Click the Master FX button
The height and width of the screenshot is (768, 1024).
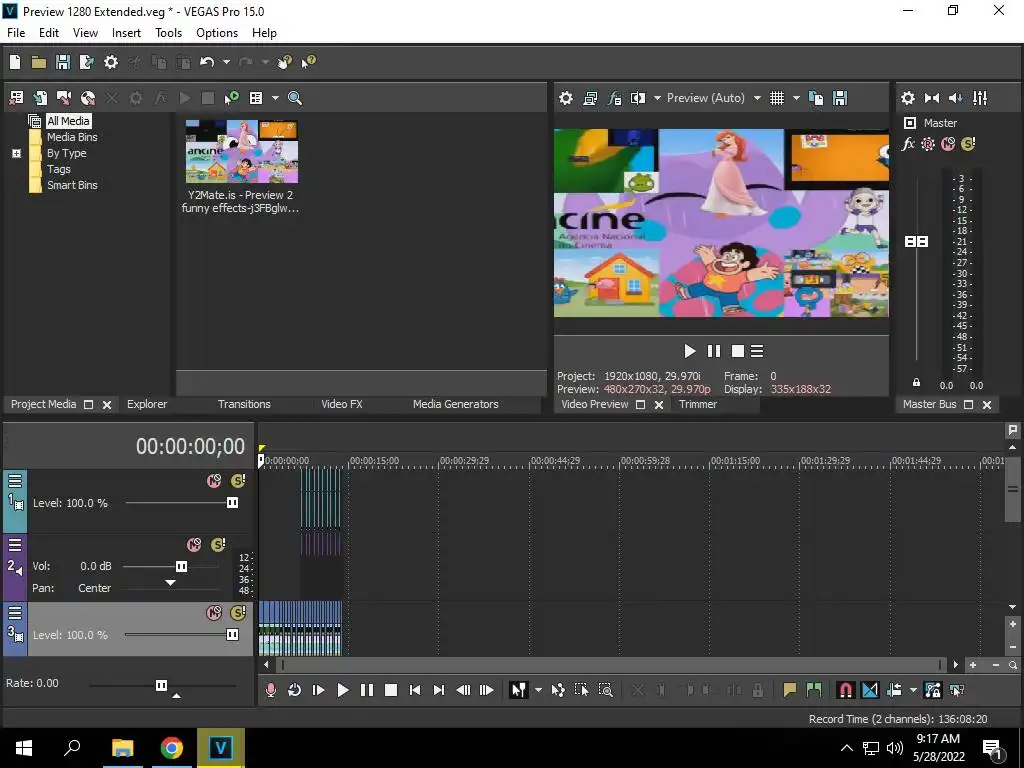(908, 144)
